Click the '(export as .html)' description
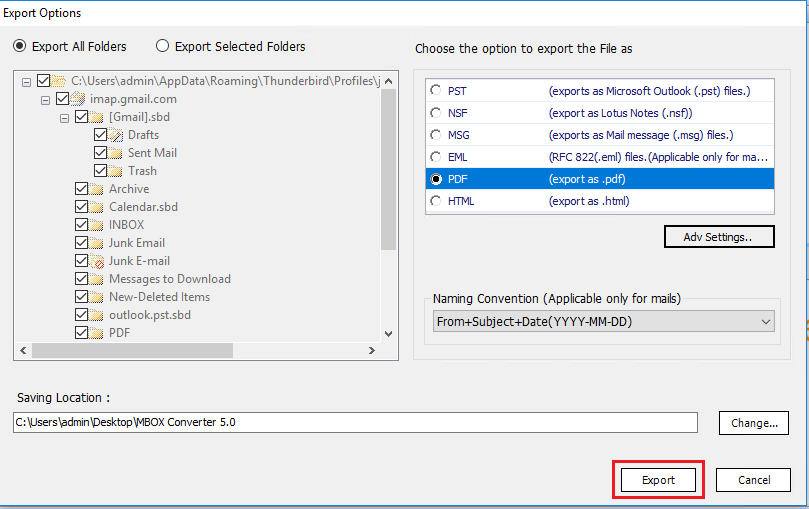809x509 pixels. [589, 201]
